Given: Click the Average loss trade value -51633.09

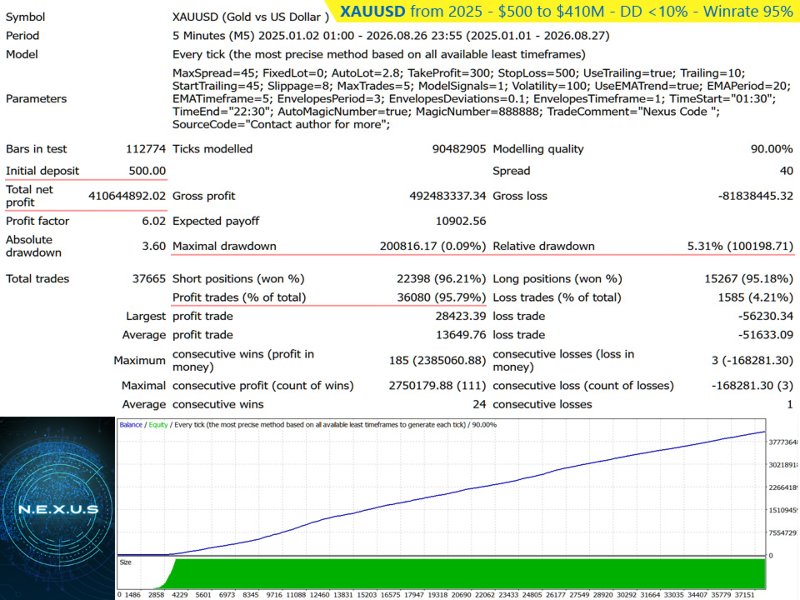Looking at the screenshot, I should click(765, 335).
